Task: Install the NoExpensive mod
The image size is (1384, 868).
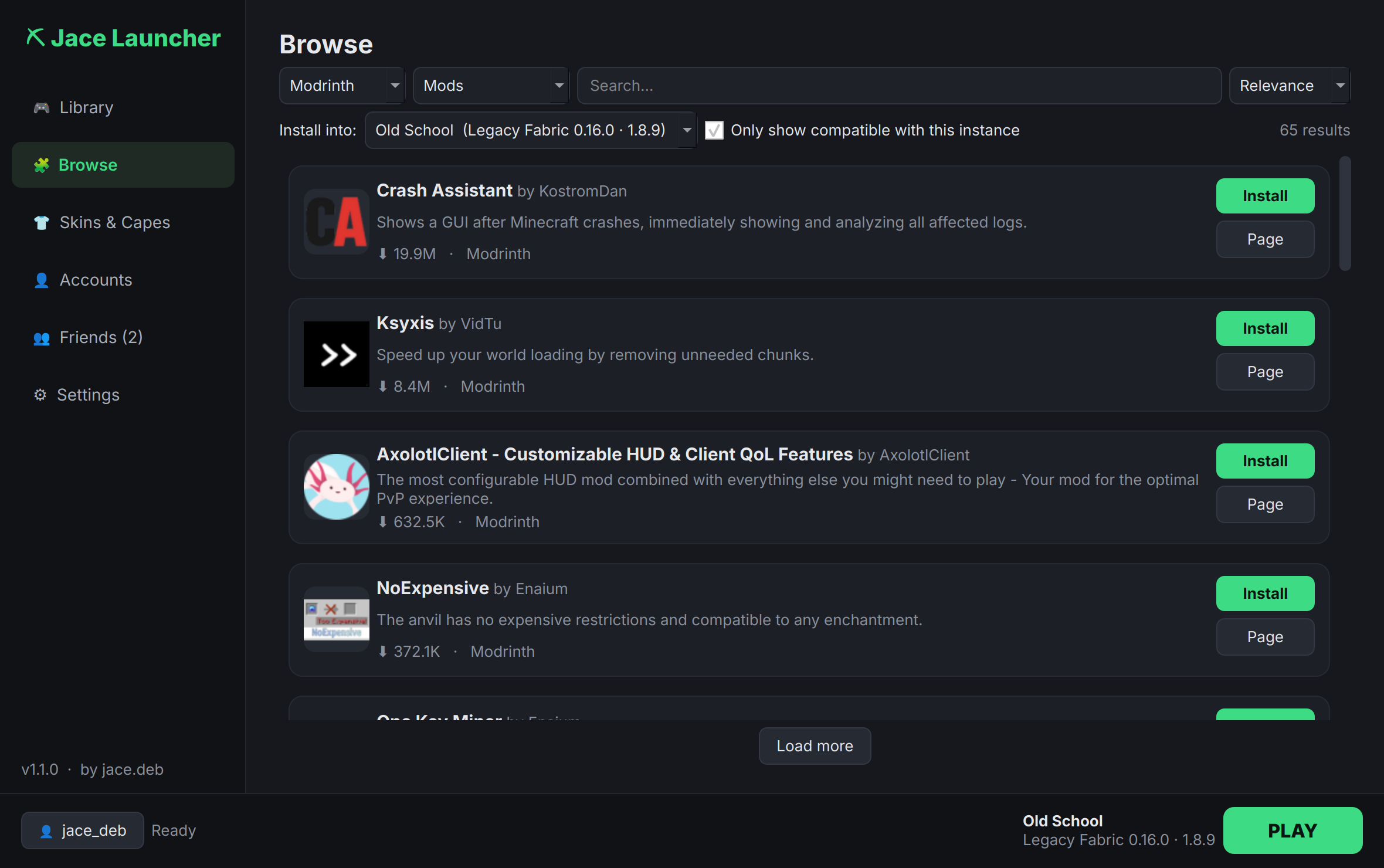Action: click(1265, 594)
